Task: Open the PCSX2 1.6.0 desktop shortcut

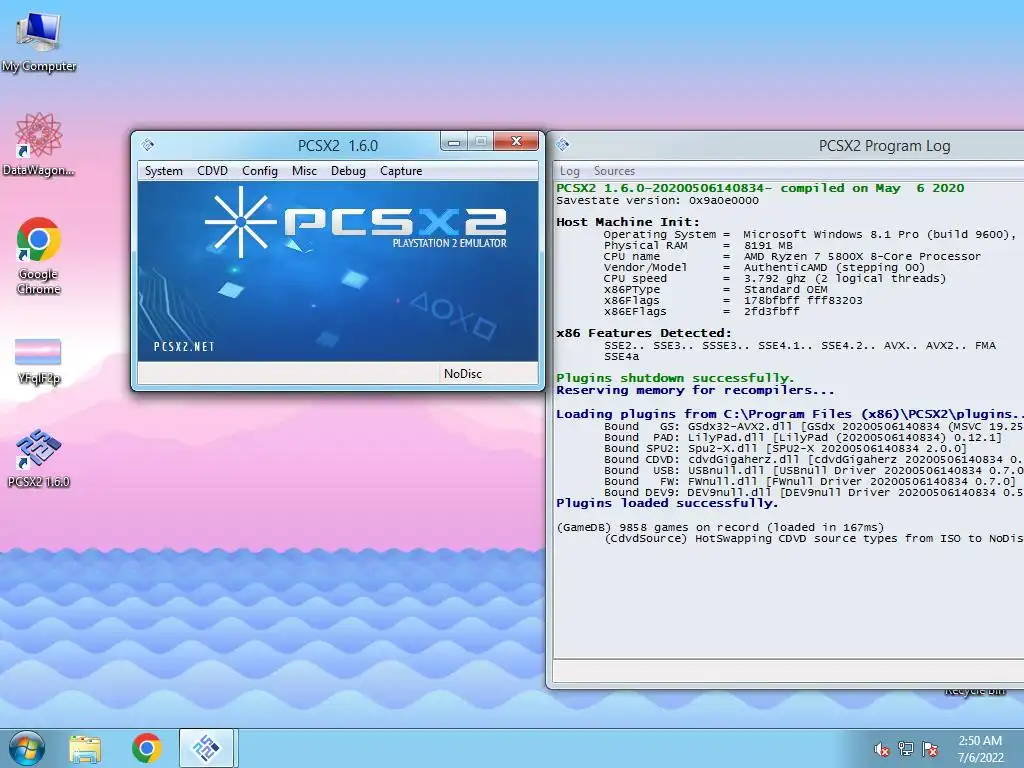Action: click(39, 458)
